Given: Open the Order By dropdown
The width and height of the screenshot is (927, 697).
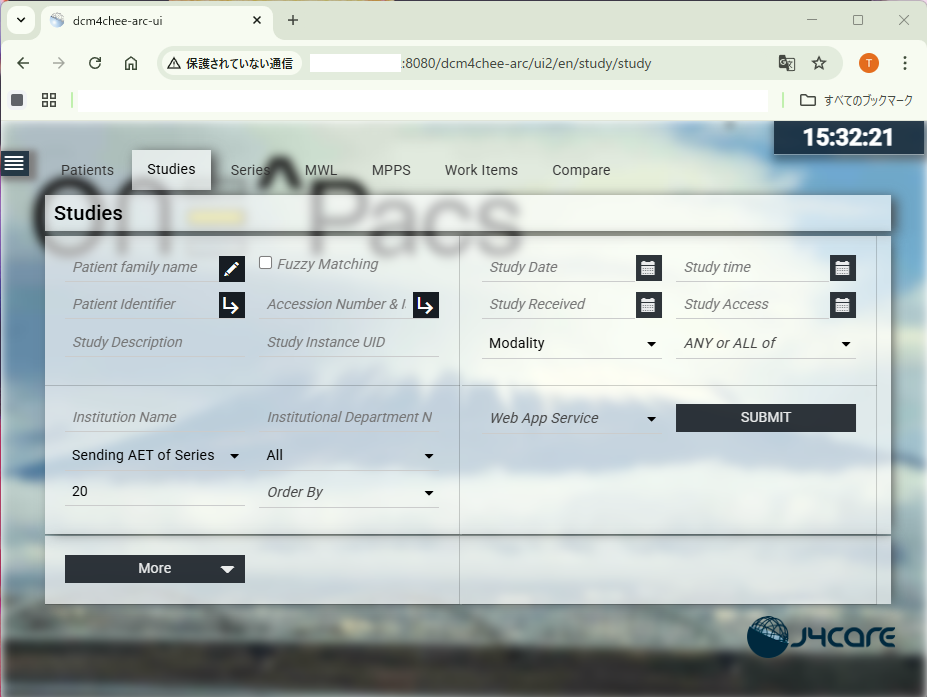Looking at the screenshot, I should 349,493.
